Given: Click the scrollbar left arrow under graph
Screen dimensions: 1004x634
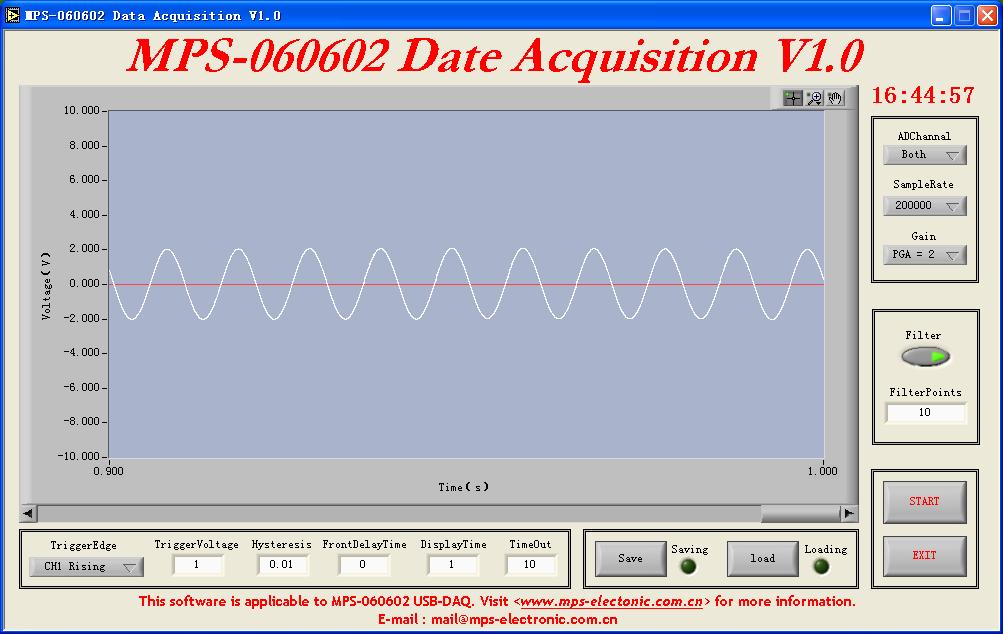Looking at the screenshot, I should pos(28,513).
